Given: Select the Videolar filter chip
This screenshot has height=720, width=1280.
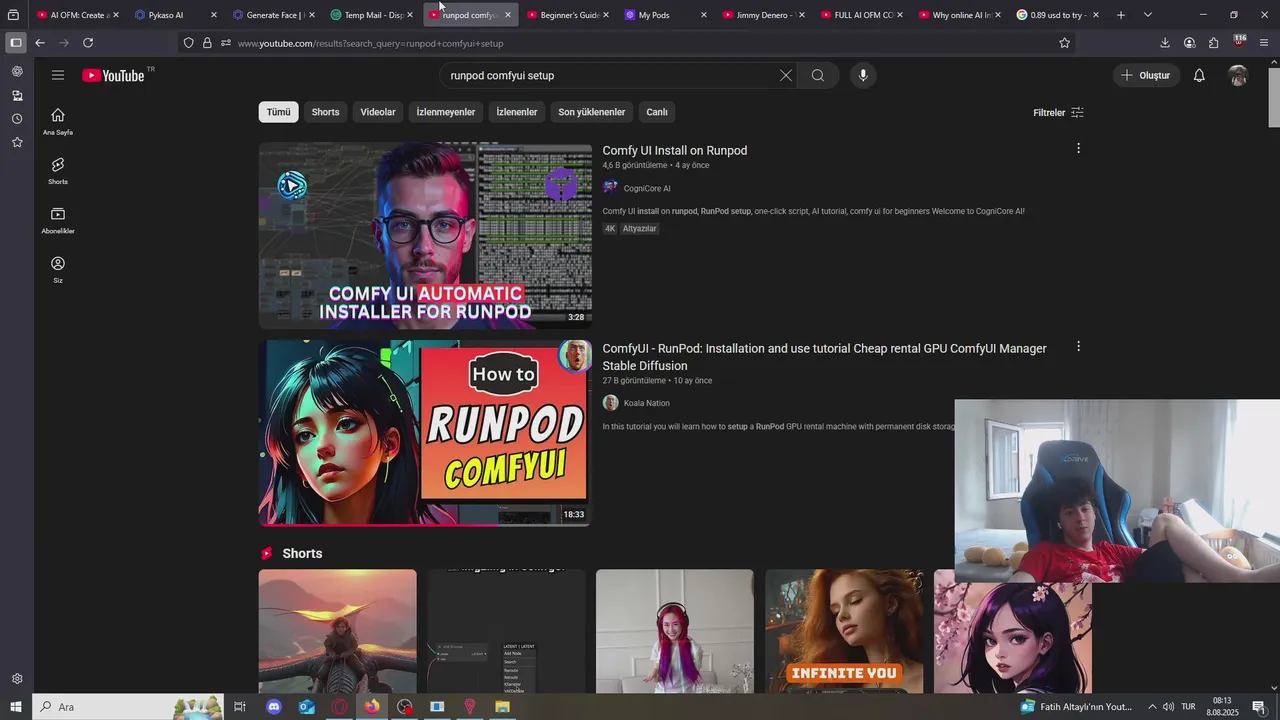Looking at the screenshot, I should (378, 112).
